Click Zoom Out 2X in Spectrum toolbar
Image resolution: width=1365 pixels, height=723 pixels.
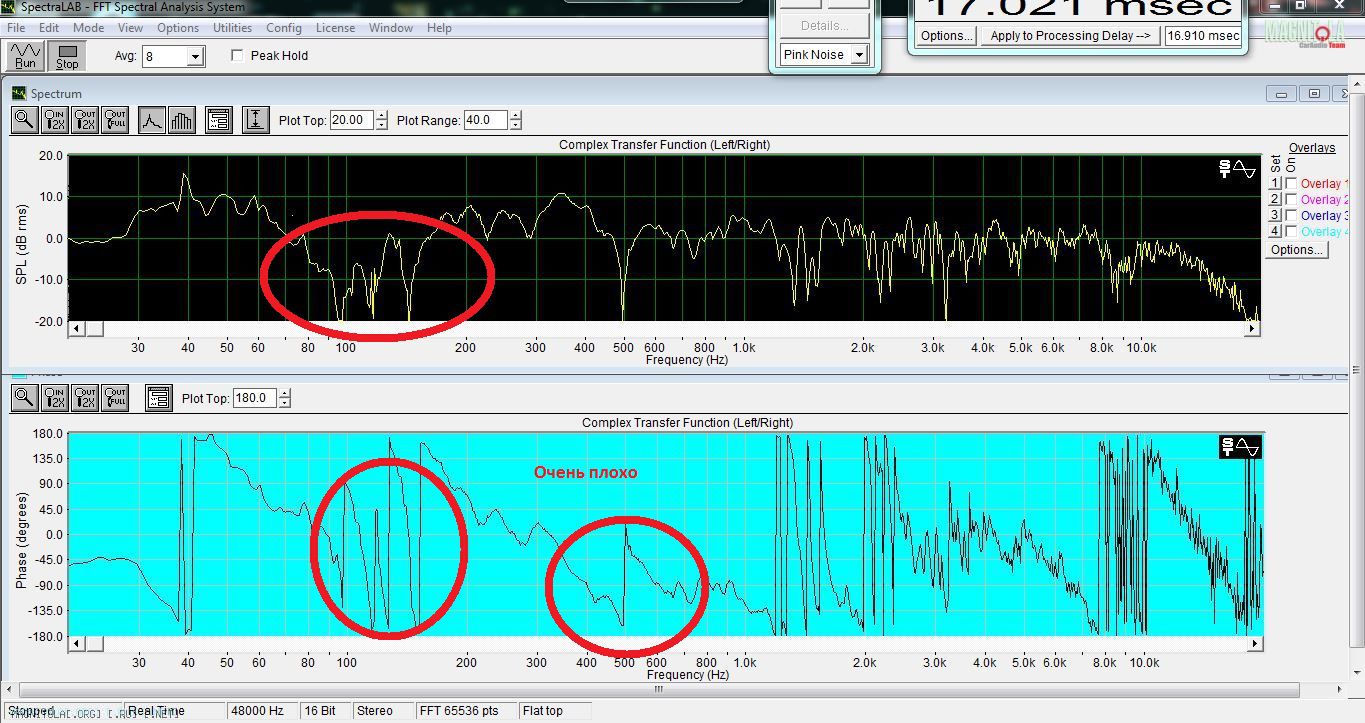click(85, 120)
